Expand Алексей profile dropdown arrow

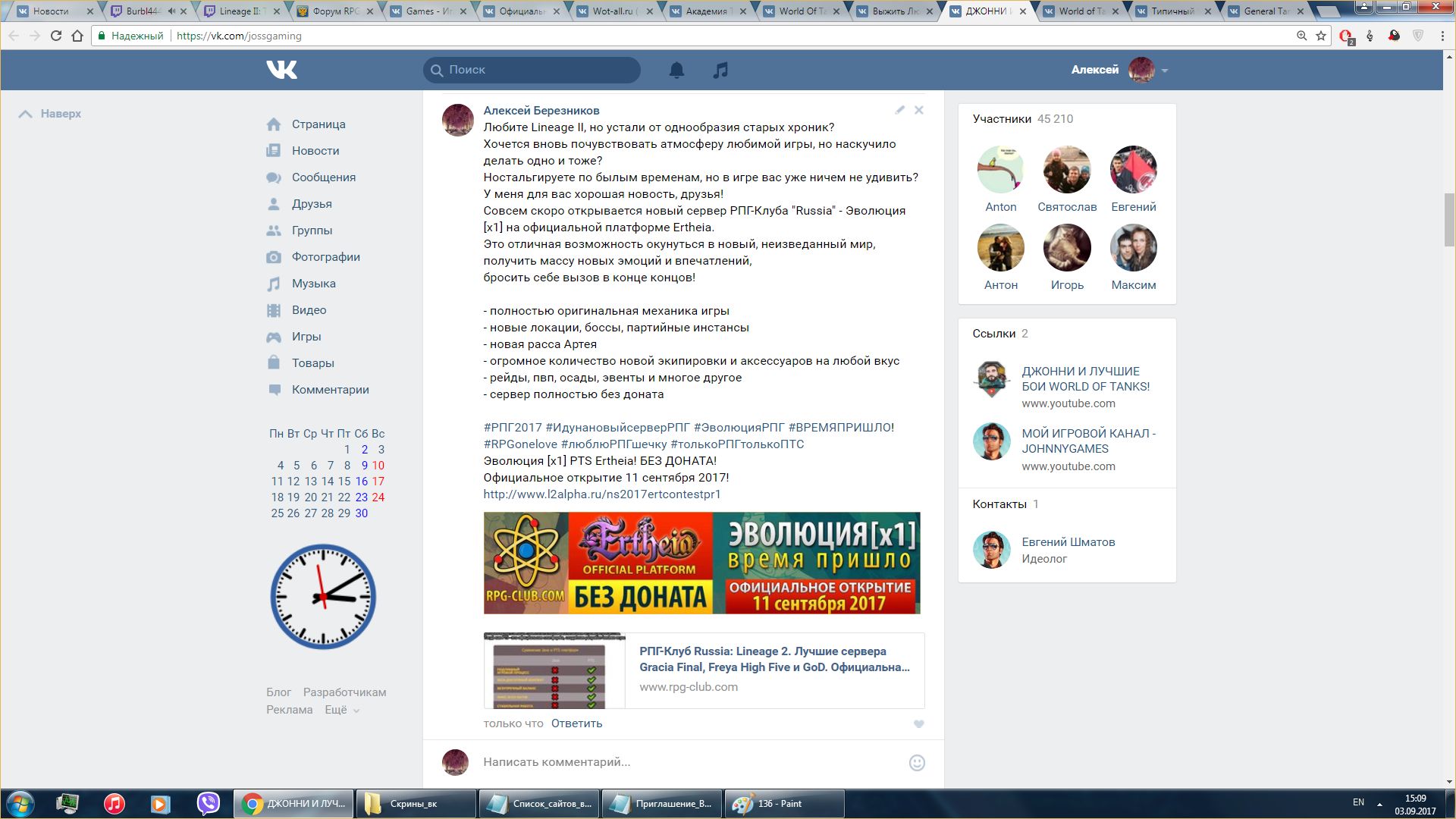click(x=1165, y=71)
